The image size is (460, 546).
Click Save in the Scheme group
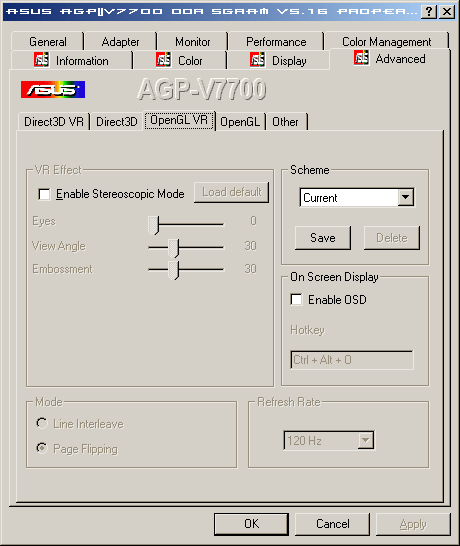coord(323,238)
